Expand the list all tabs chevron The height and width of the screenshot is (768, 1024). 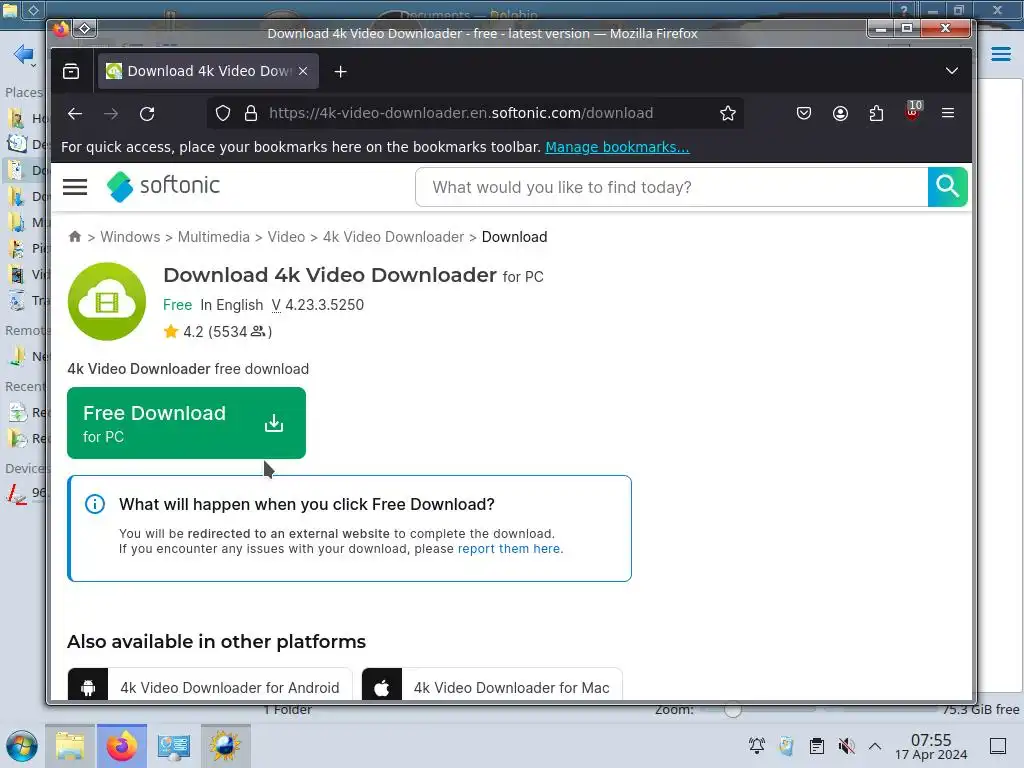coord(952,71)
